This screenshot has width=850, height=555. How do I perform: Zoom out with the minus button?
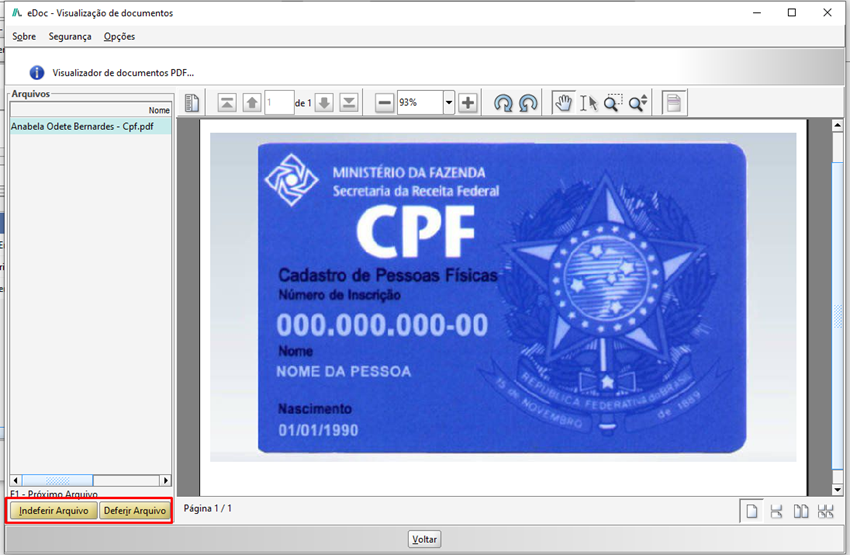(x=384, y=102)
